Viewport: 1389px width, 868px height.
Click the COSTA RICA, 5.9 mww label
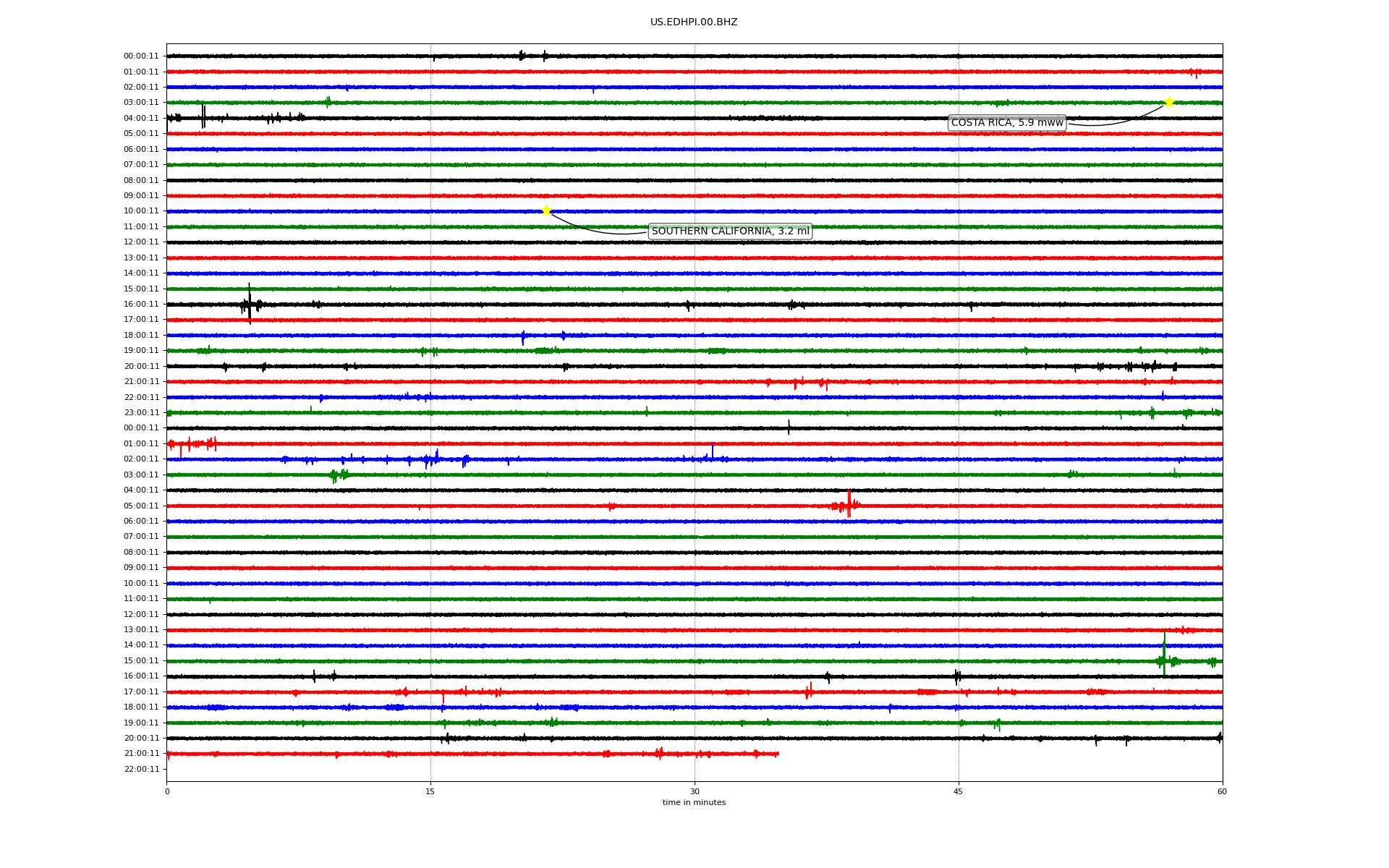click(x=1006, y=123)
